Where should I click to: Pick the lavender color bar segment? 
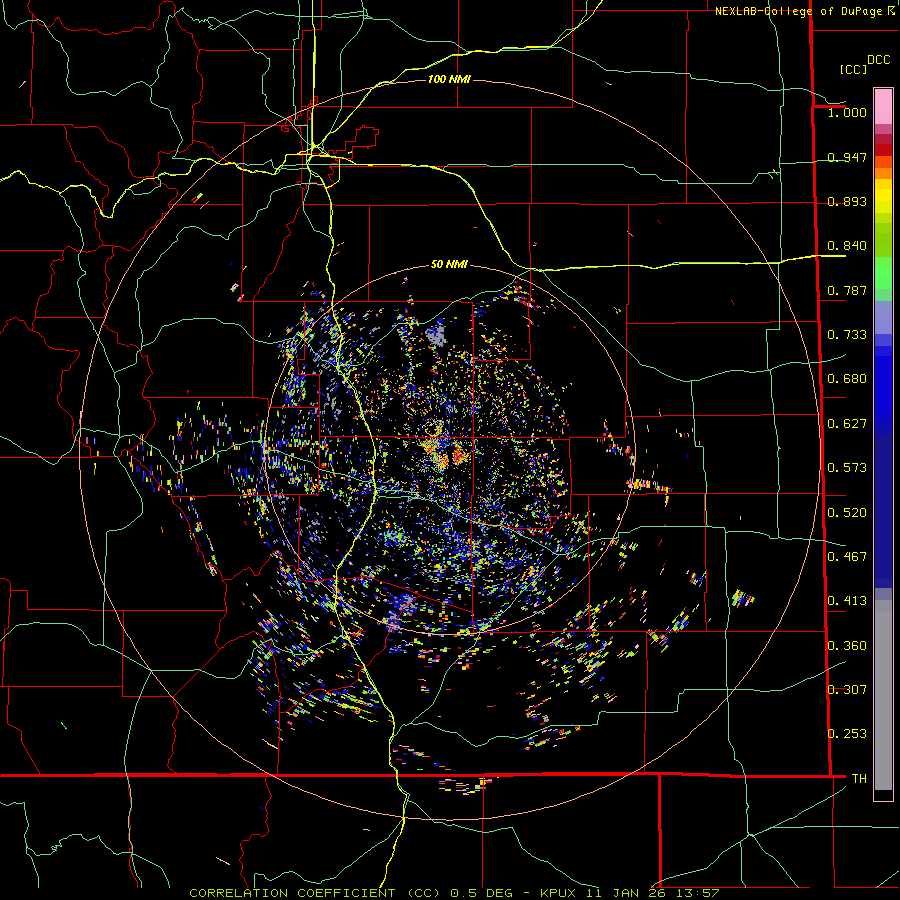click(x=883, y=317)
